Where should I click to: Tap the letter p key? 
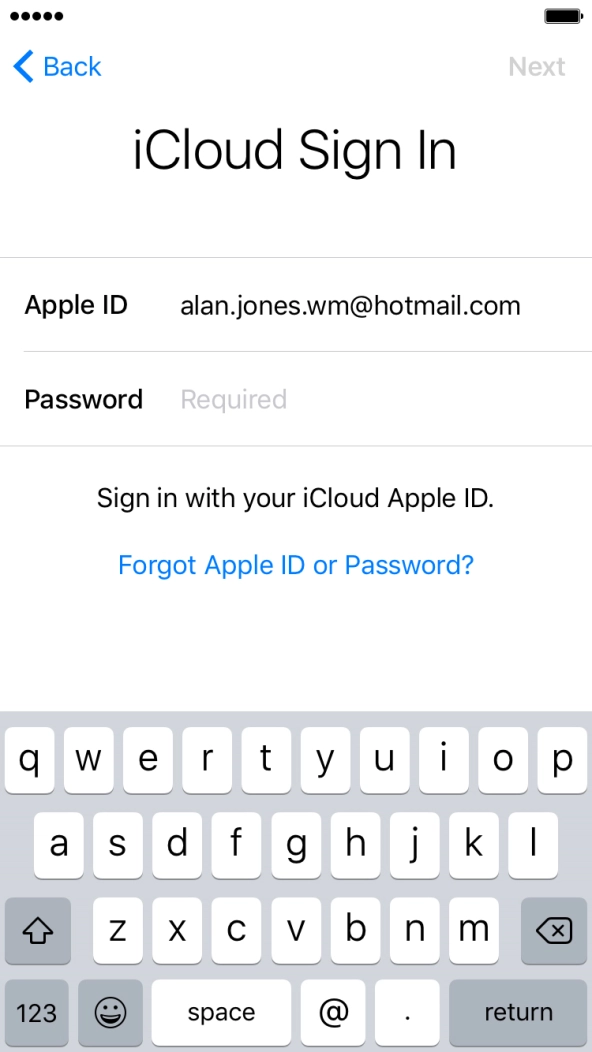click(x=562, y=760)
